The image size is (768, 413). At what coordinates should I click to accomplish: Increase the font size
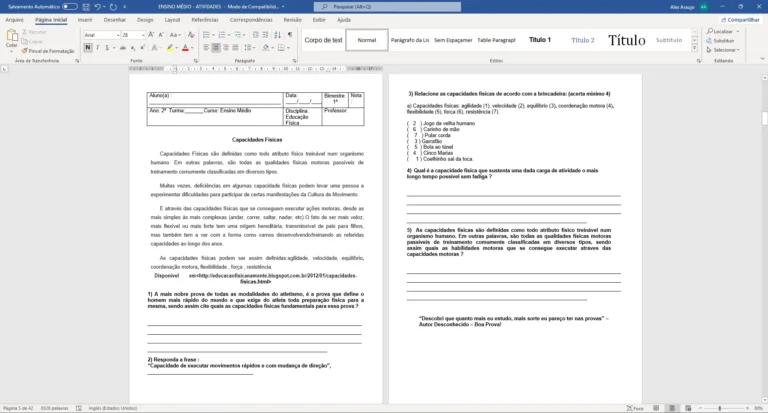[151, 35]
